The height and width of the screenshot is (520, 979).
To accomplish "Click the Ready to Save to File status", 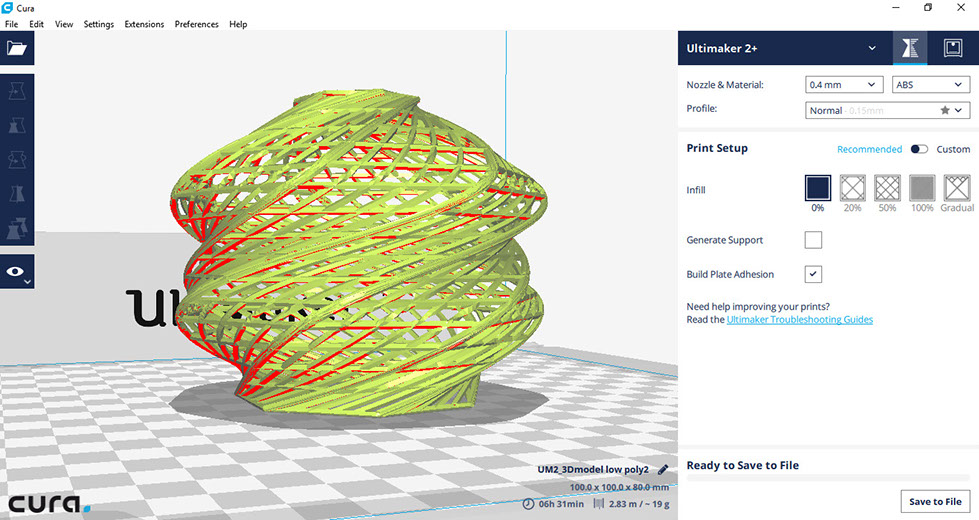I will (742, 465).
